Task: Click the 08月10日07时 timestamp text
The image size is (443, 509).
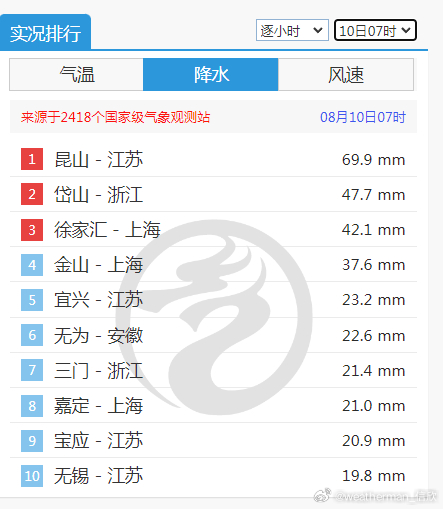Action: (363, 117)
